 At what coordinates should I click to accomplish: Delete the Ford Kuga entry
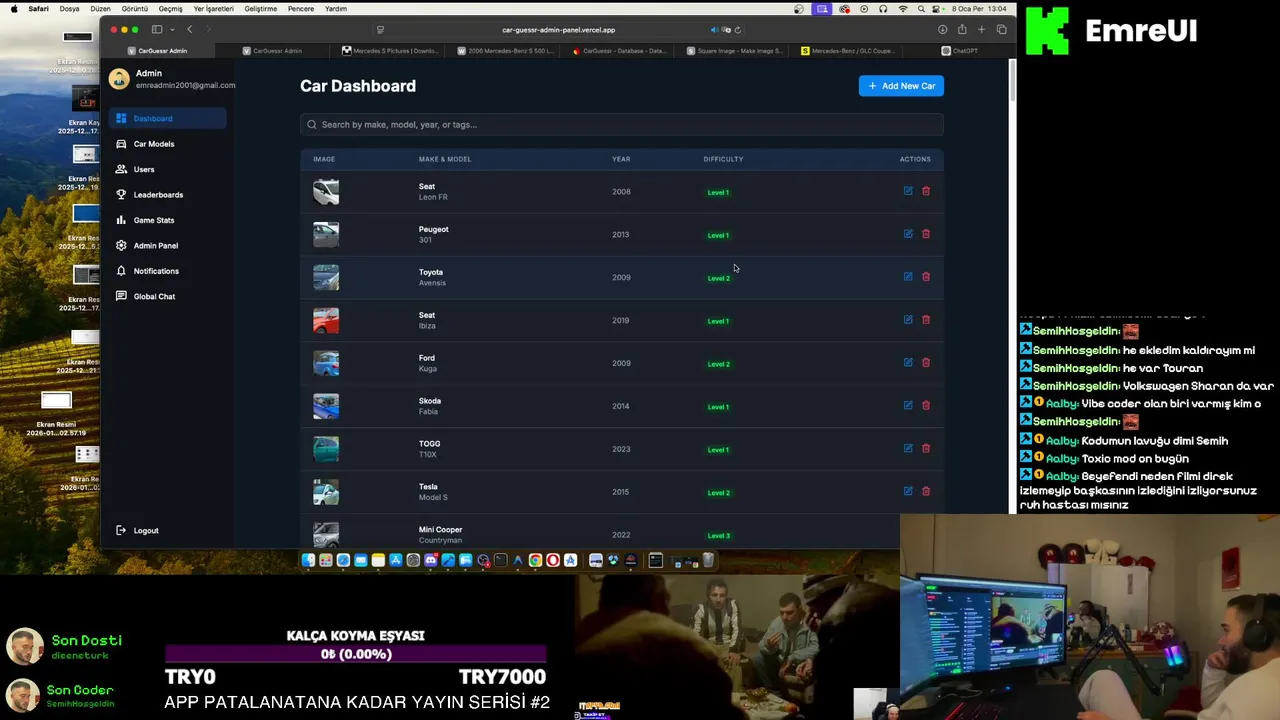926,363
